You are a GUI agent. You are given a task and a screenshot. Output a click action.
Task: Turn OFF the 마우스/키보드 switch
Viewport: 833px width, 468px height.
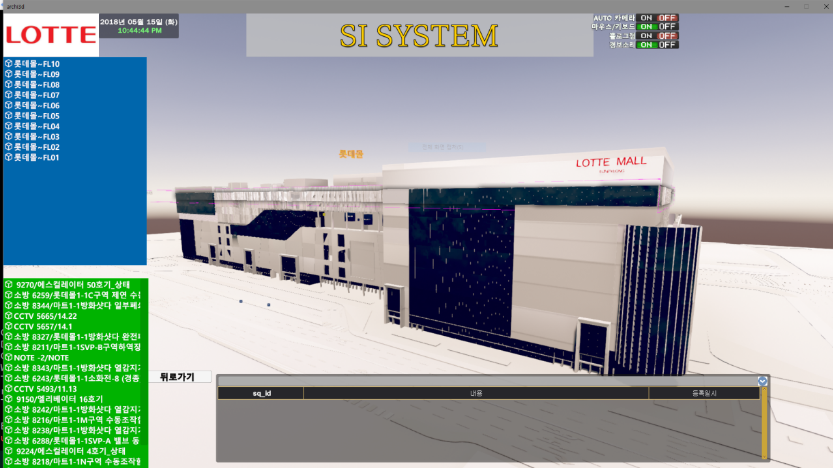[x=667, y=27]
